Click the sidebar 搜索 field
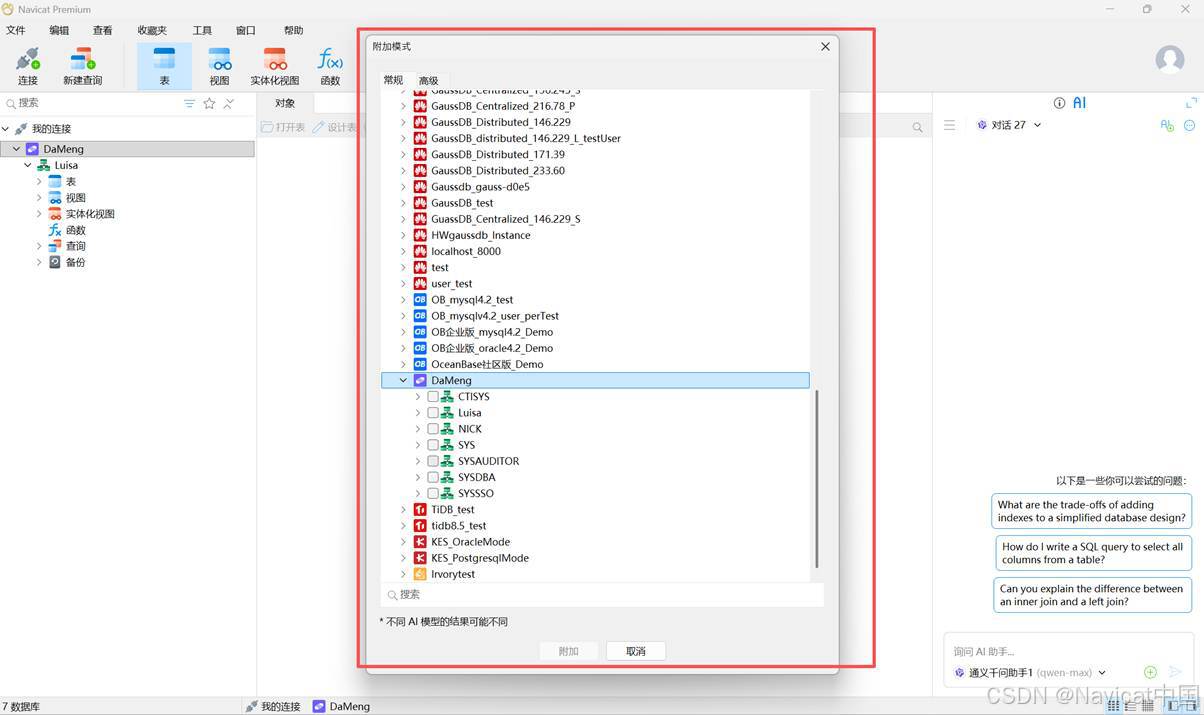The width and height of the screenshot is (1204, 715). pyautogui.click(x=92, y=103)
